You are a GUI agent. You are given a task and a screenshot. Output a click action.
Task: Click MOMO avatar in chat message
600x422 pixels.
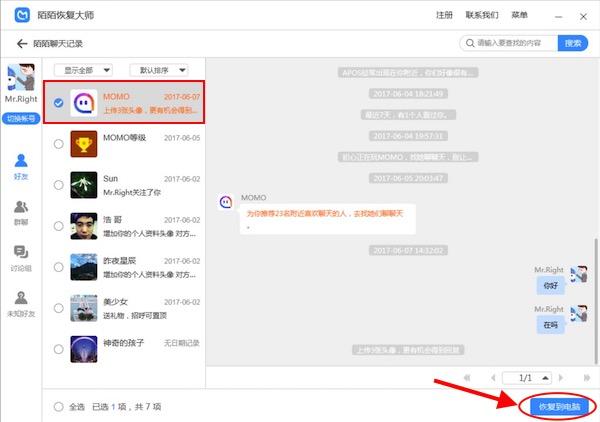point(226,202)
